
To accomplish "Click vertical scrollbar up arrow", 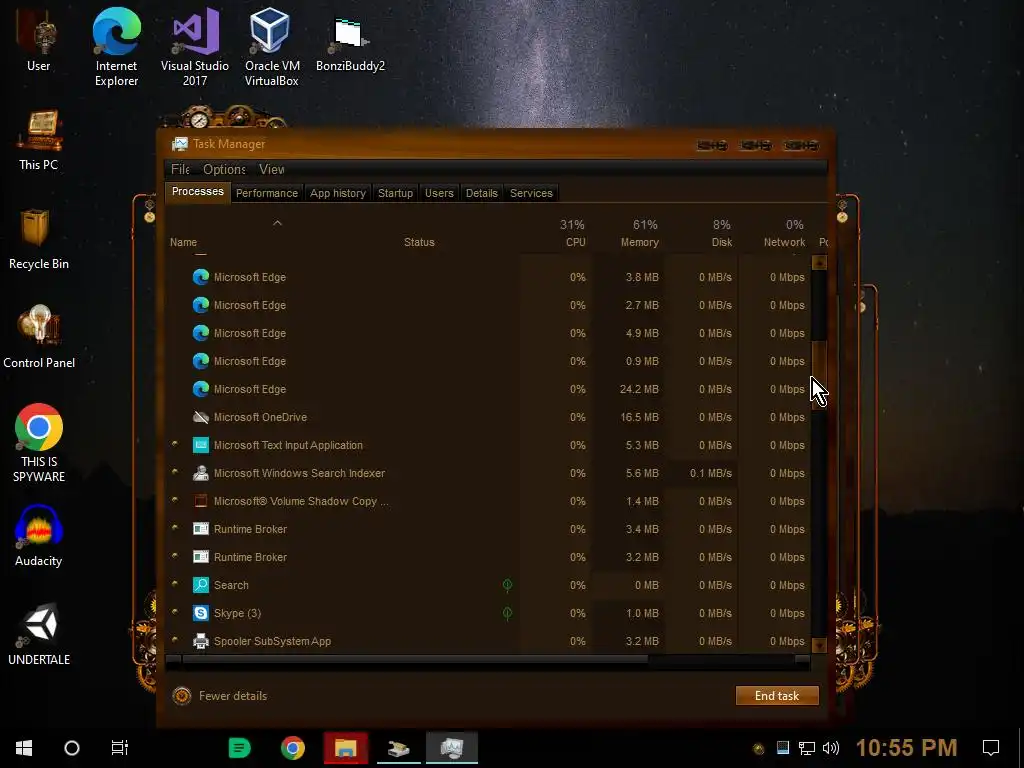I will pyautogui.click(x=819, y=263).
